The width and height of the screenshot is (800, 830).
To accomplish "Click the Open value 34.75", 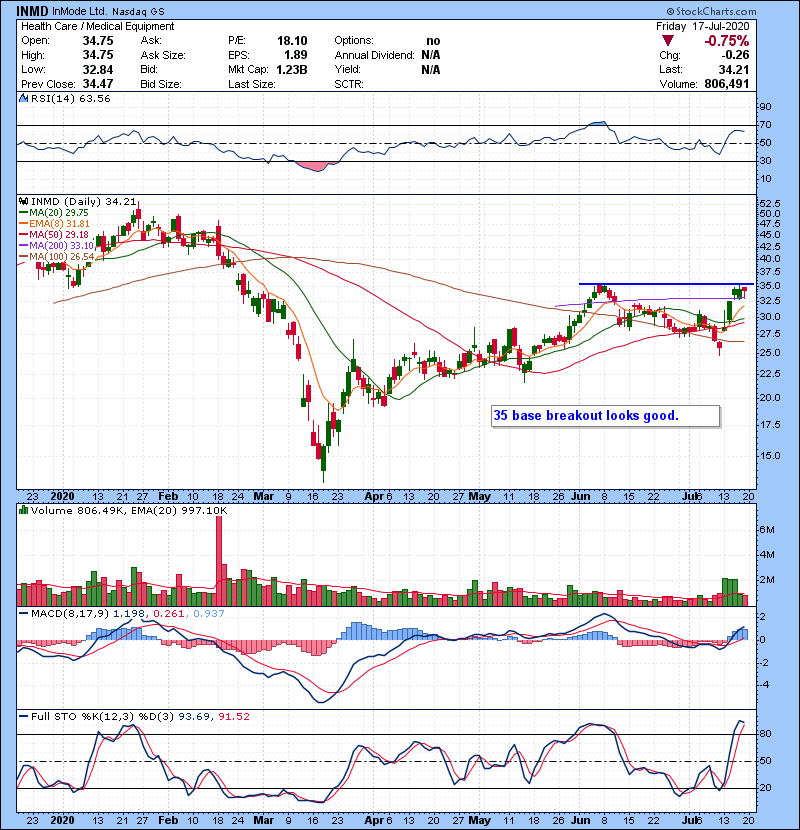I will [x=98, y=41].
